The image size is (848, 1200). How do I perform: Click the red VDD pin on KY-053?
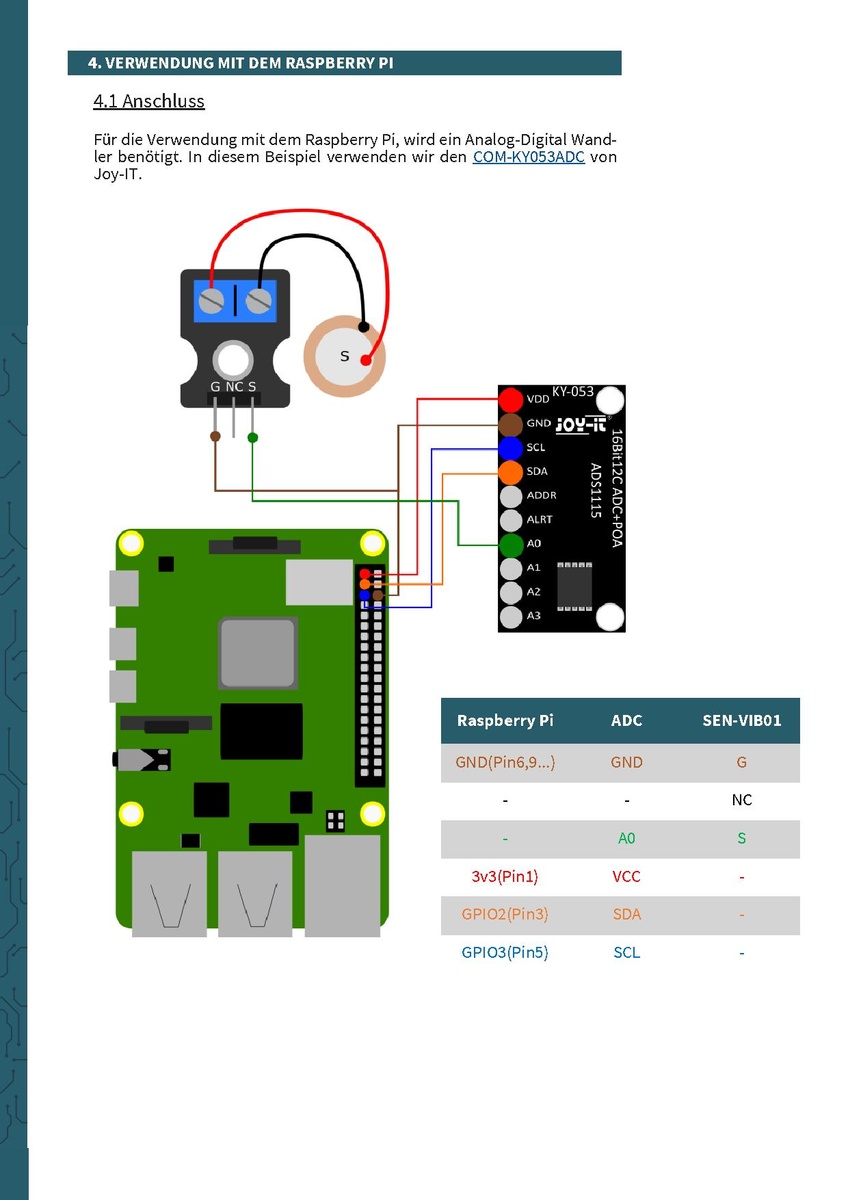click(511, 399)
